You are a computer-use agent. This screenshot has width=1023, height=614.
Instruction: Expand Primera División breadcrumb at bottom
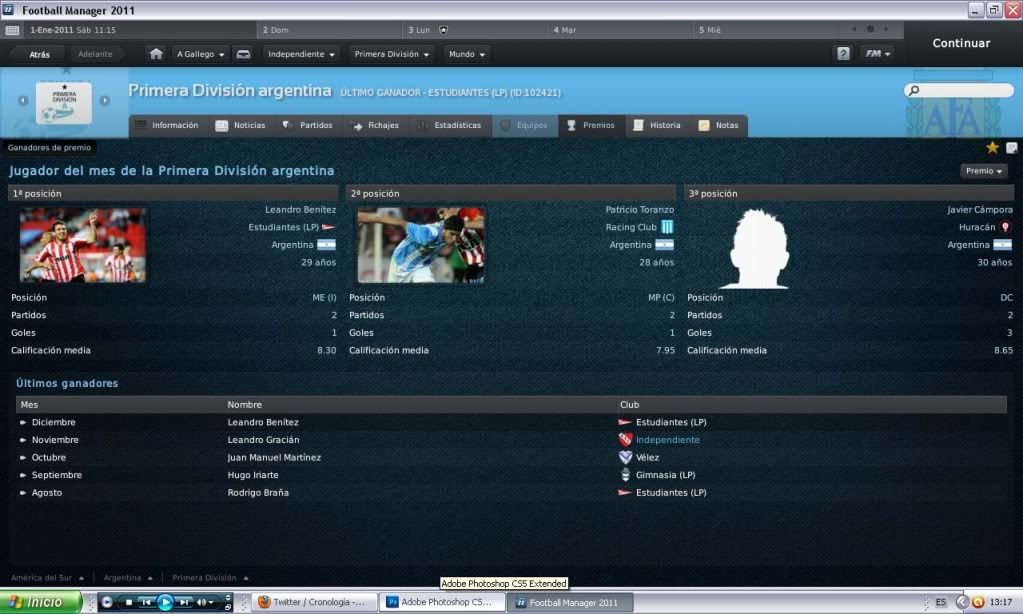[210, 577]
